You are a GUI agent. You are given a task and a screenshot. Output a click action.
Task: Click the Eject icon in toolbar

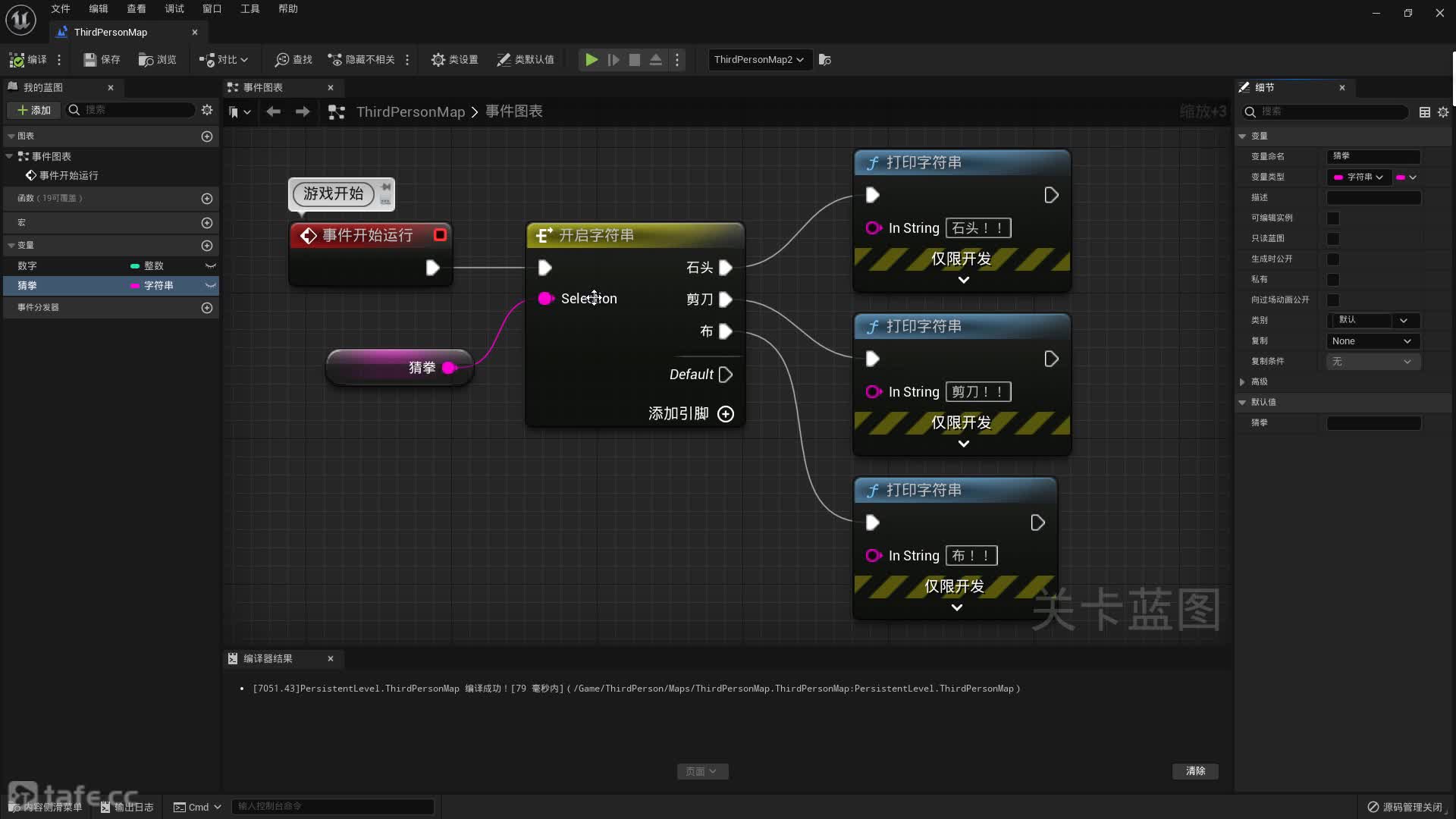coord(656,59)
